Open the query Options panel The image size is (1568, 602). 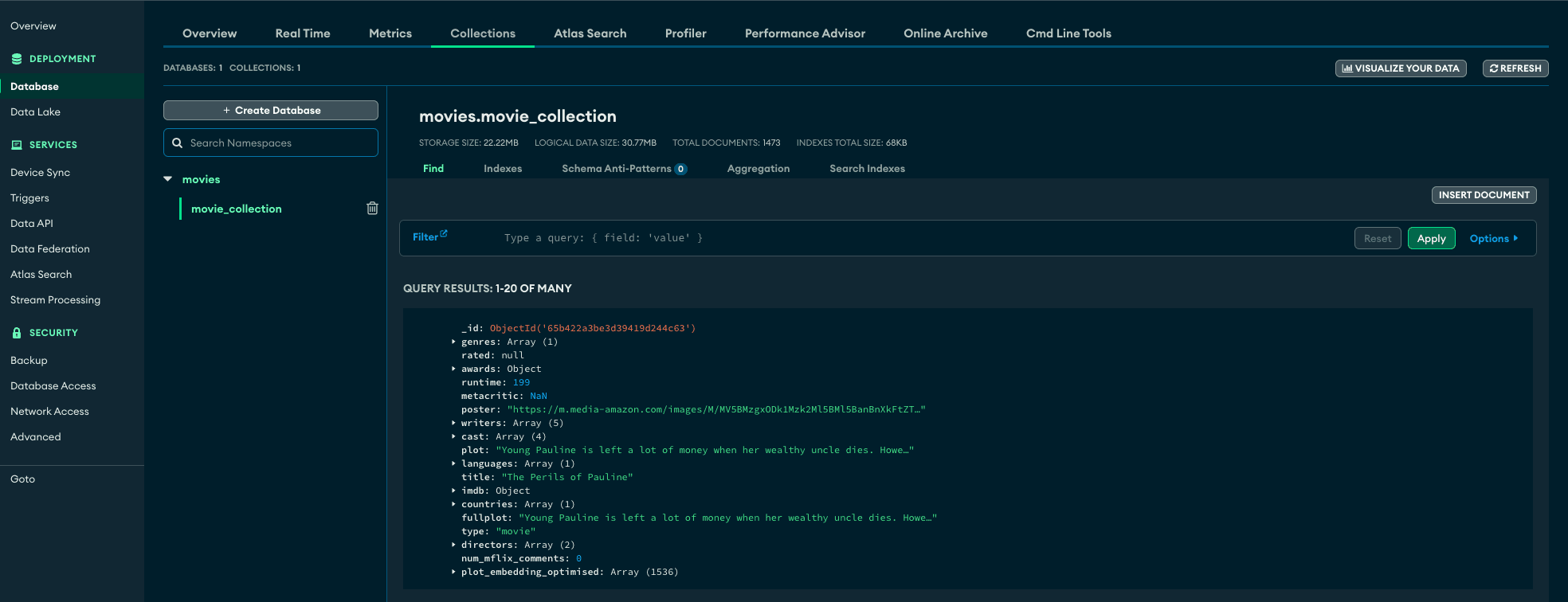1494,238
